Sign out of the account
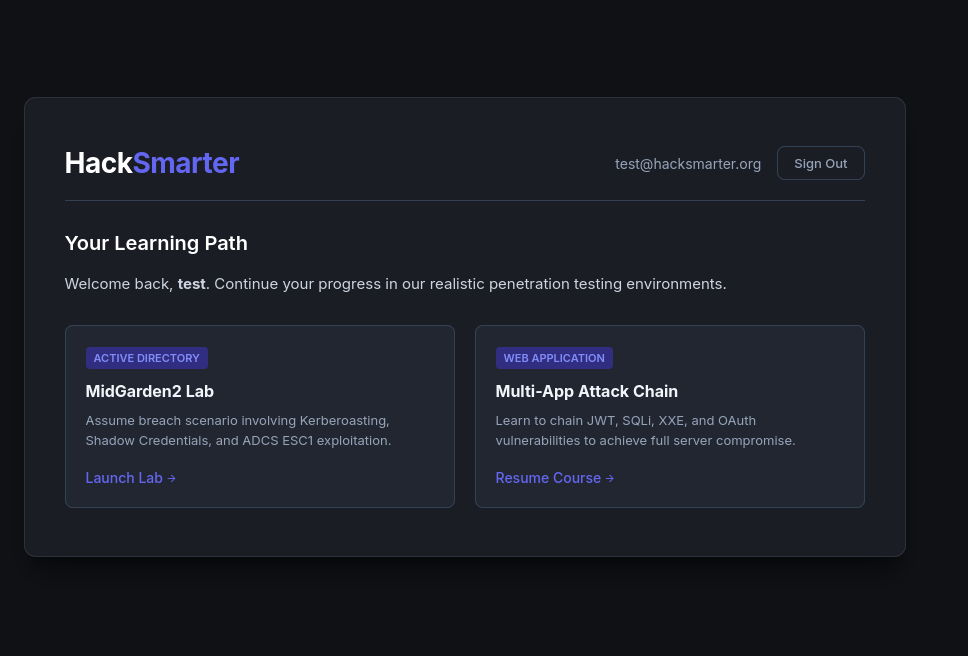 click(x=820, y=163)
